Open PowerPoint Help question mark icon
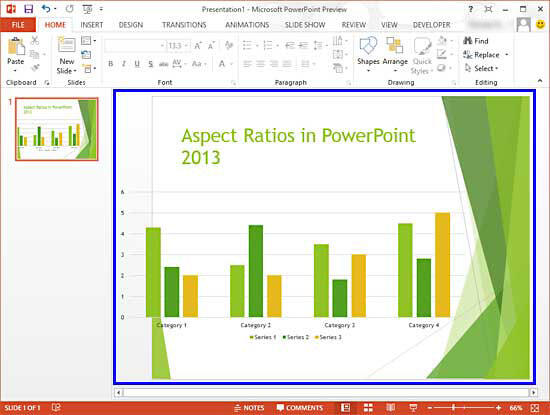This screenshot has width=550, height=415. pyautogui.click(x=471, y=9)
